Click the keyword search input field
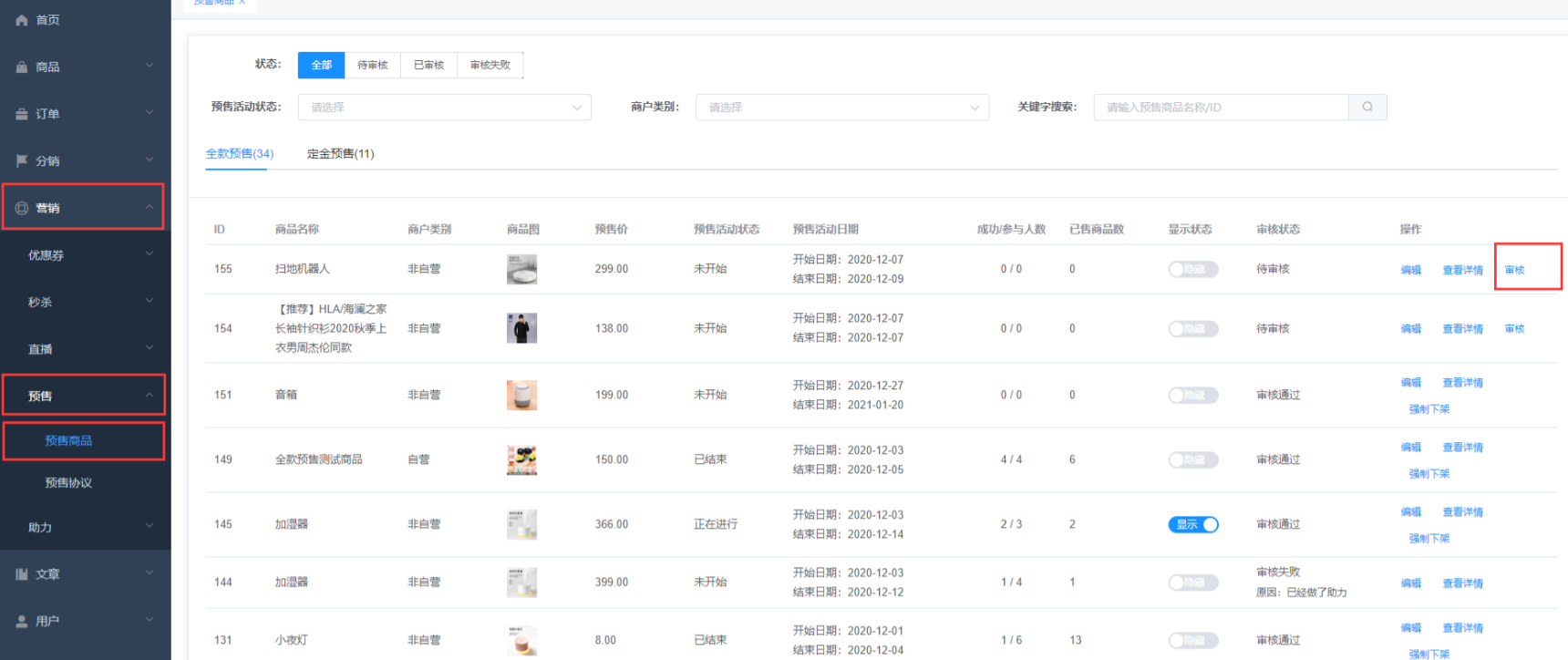 pyautogui.click(x=1221, y=108)
